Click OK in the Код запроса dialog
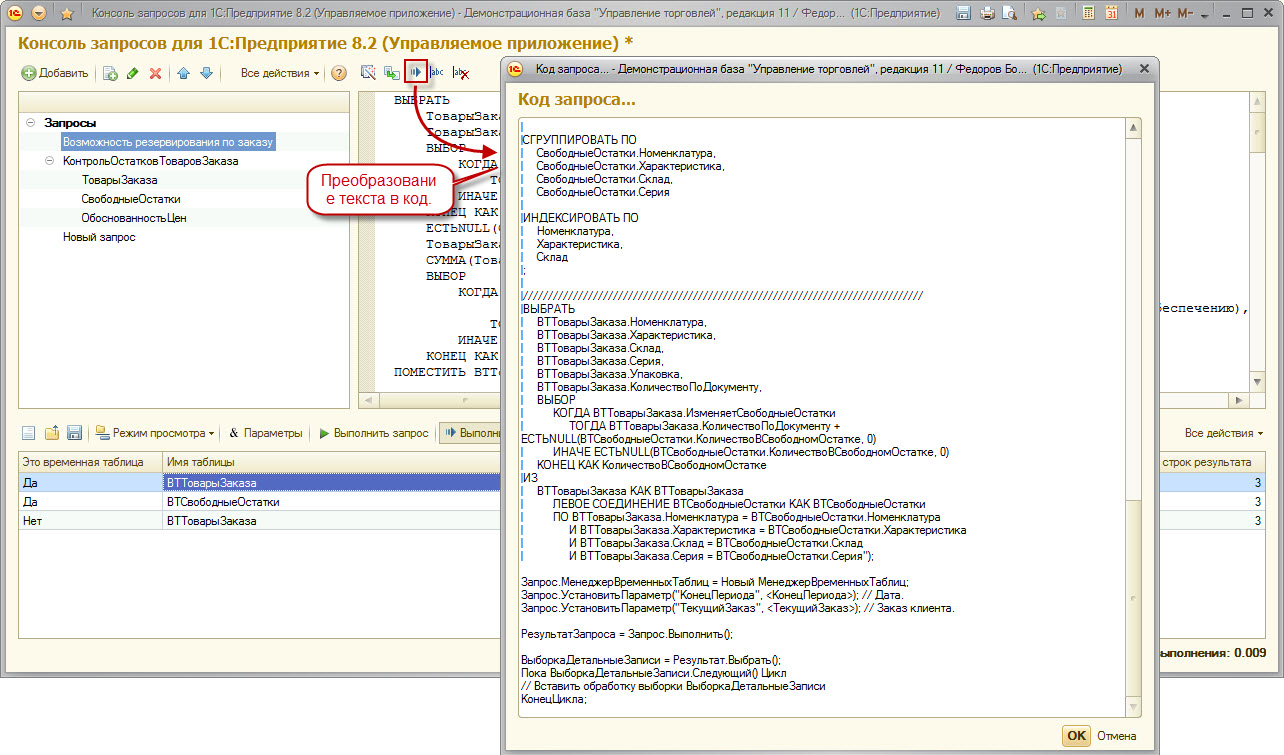The height and width of the screenshot is (755, 1284). point(1076,736)
